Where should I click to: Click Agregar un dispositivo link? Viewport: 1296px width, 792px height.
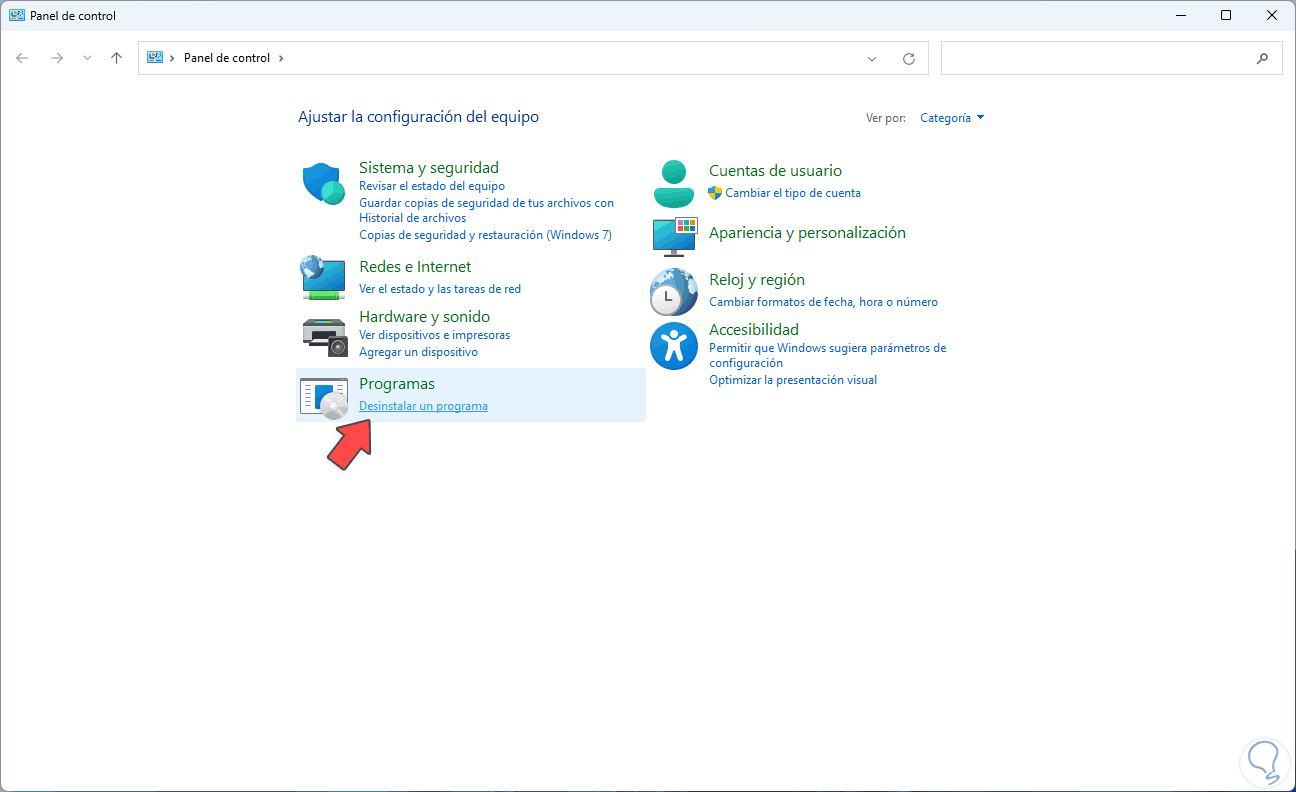coord(418,352)
